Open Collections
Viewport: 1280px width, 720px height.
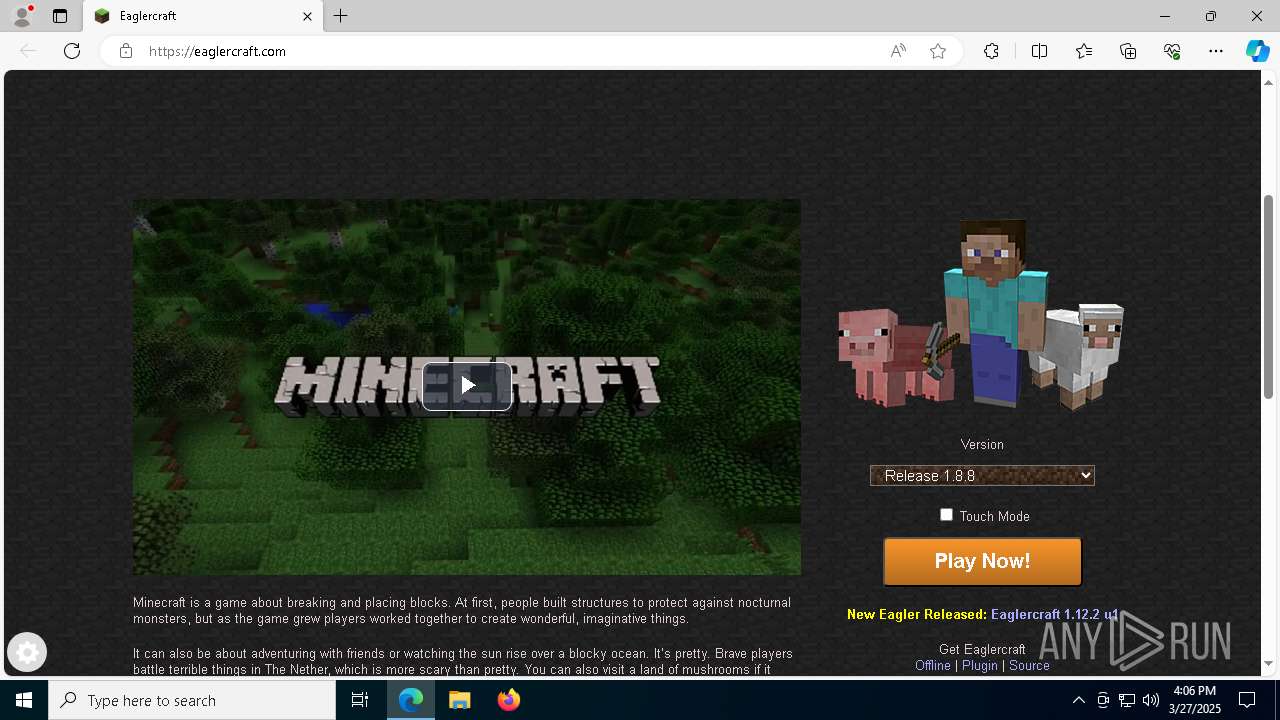pos(1128,51)
